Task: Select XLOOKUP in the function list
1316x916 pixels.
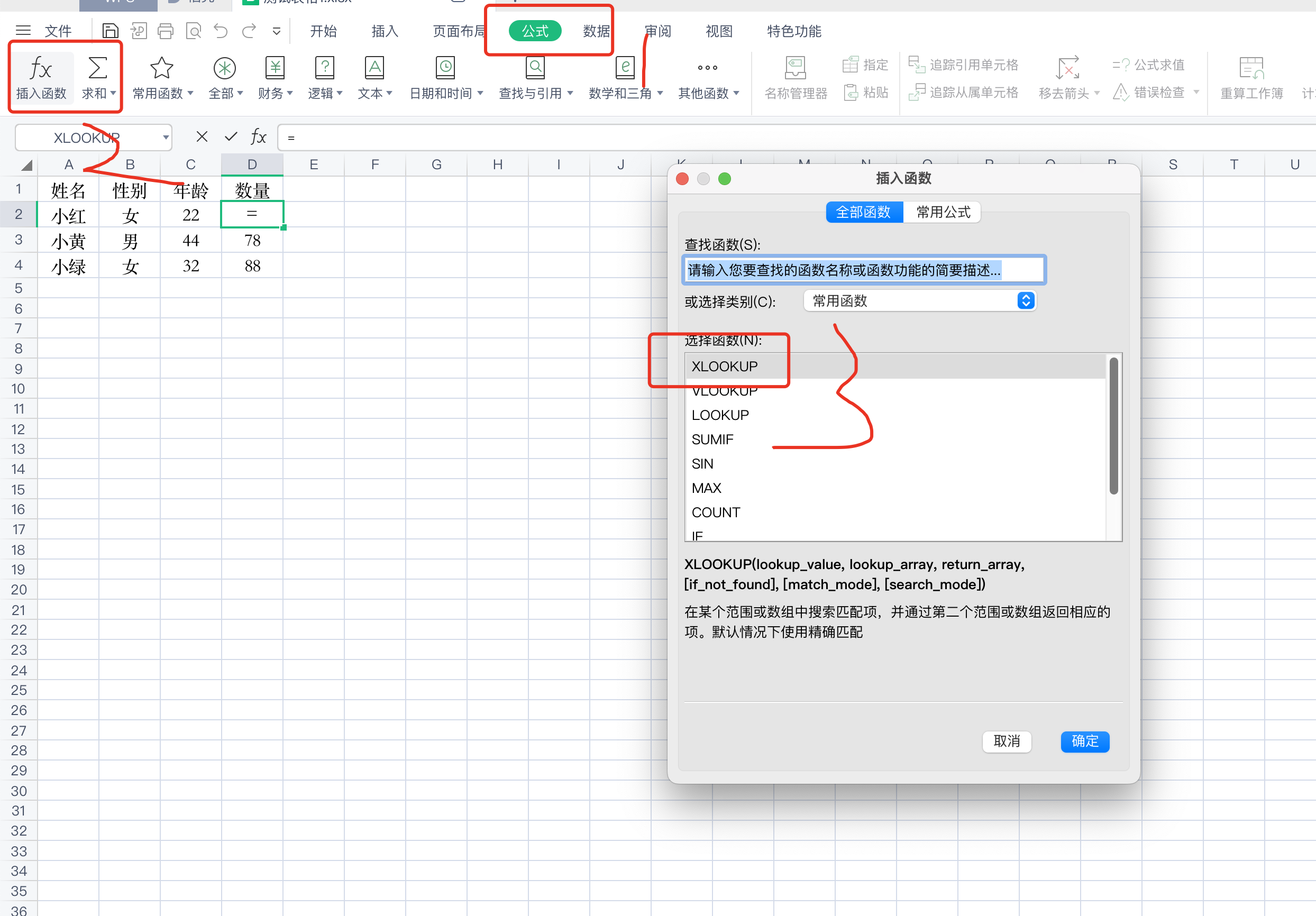Action: (896, 367)
